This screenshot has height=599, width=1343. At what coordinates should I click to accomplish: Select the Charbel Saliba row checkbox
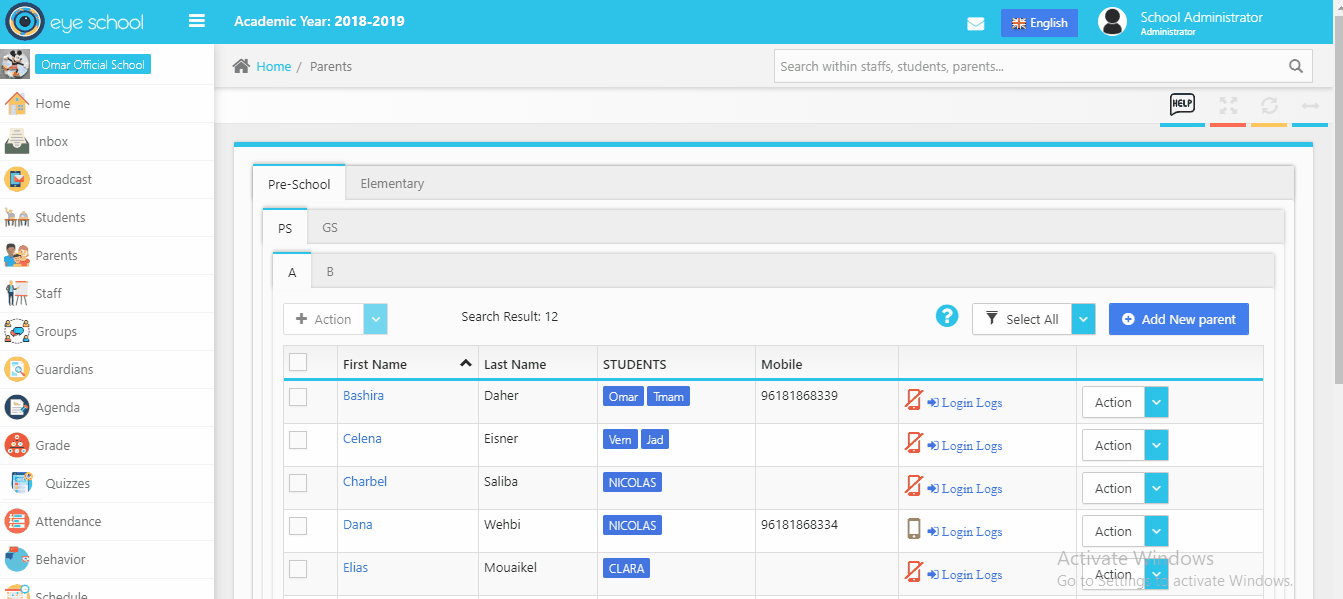pyautogui.click(x=298, y=483)
